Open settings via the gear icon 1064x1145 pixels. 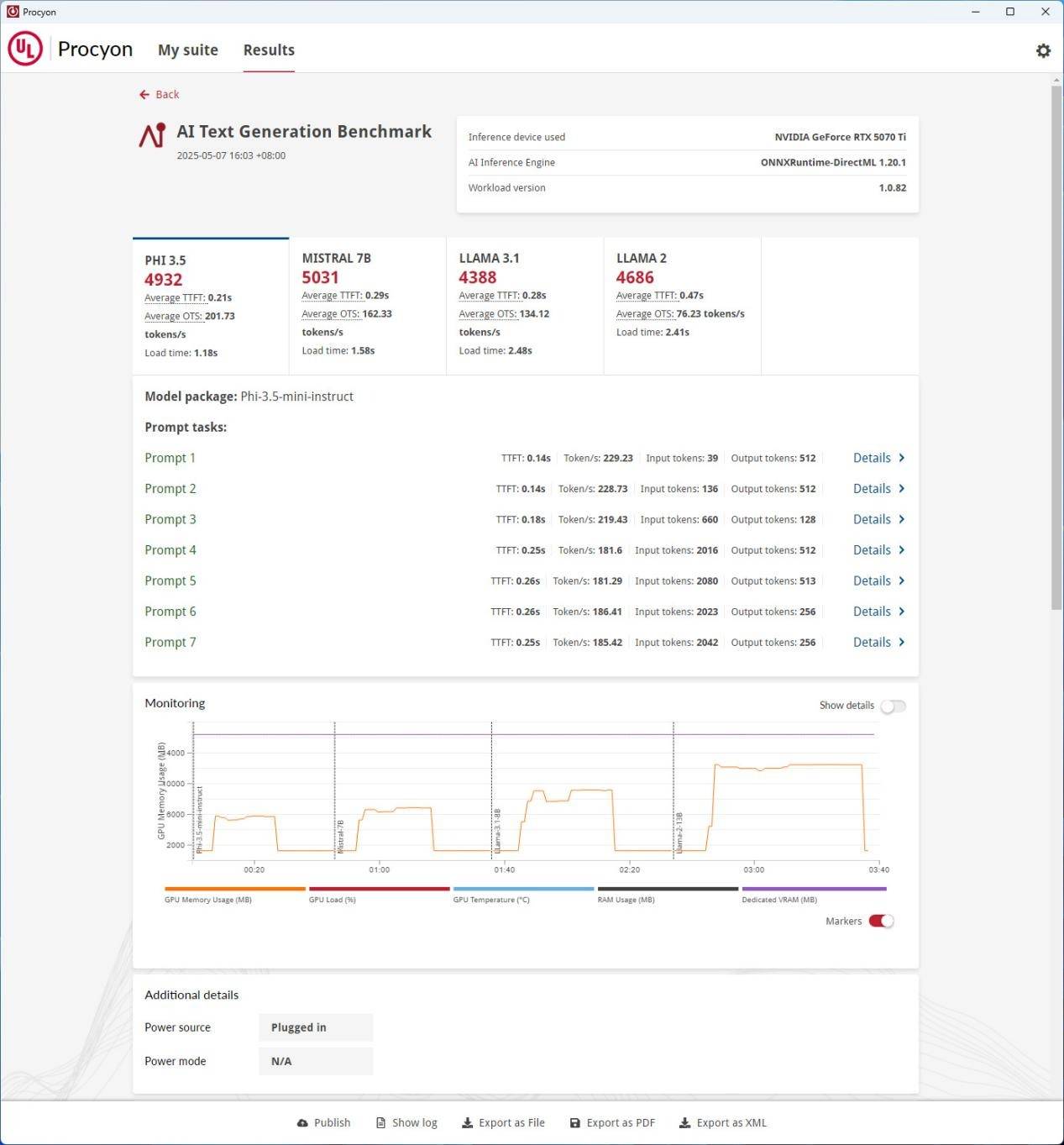(x=1043, y=50)
